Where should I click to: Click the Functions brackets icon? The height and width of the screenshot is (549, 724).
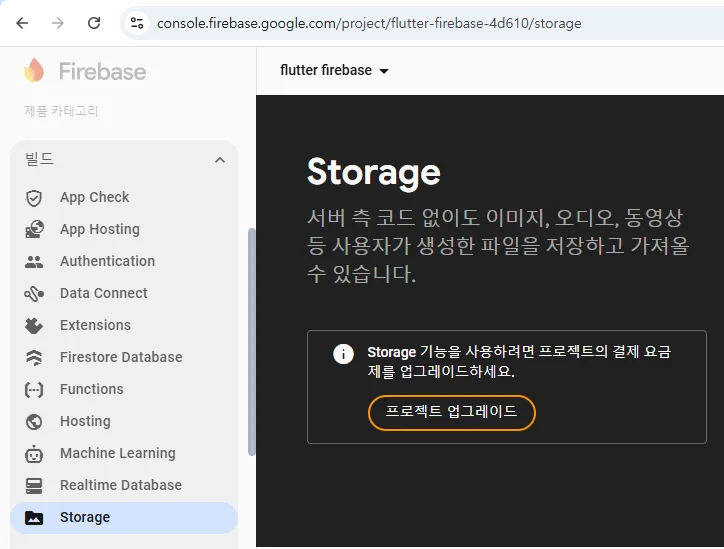click(x=34, y=390)
